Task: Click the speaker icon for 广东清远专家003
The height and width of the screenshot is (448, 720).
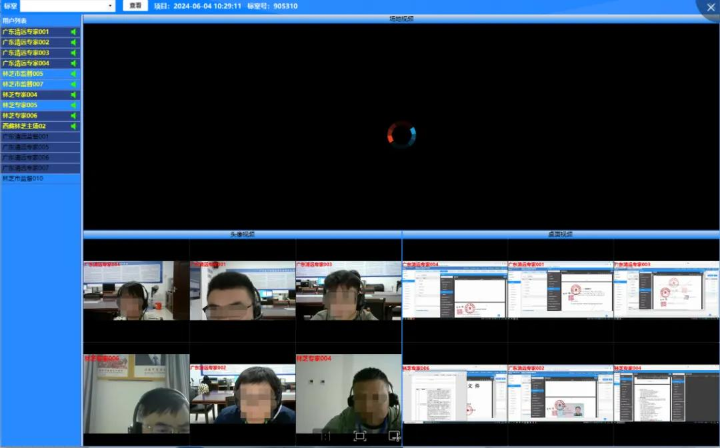Action: [x=73, y=53]
